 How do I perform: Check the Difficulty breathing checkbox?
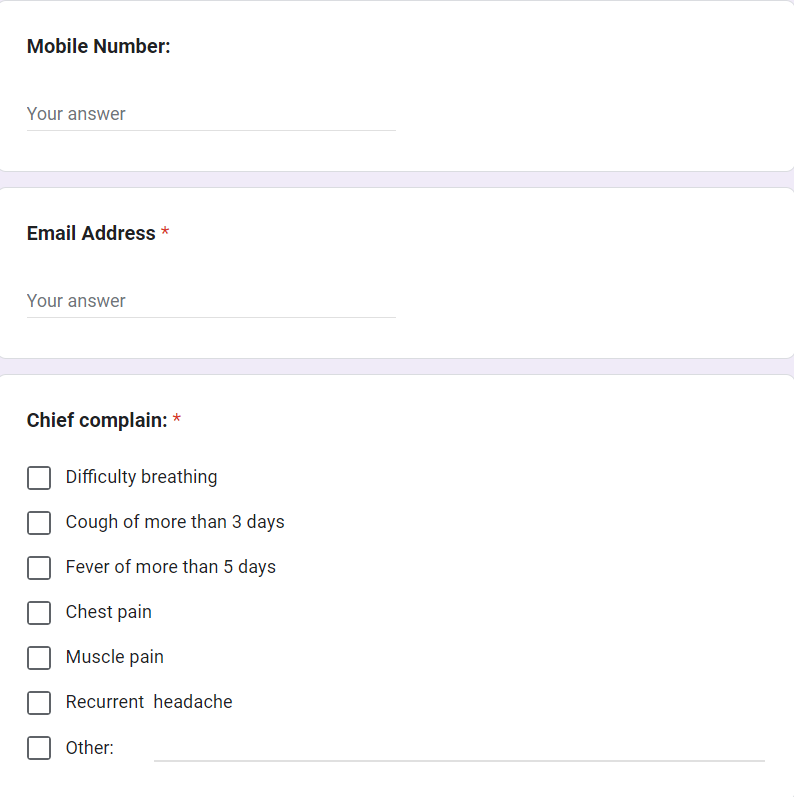pyautogui.click(x=39, y=478)
